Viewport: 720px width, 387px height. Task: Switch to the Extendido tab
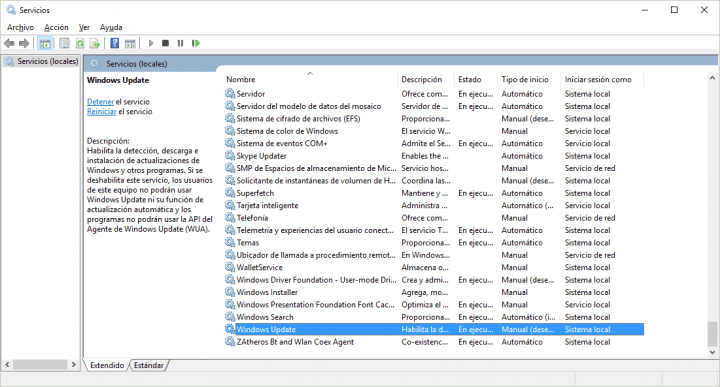(107, 365)
